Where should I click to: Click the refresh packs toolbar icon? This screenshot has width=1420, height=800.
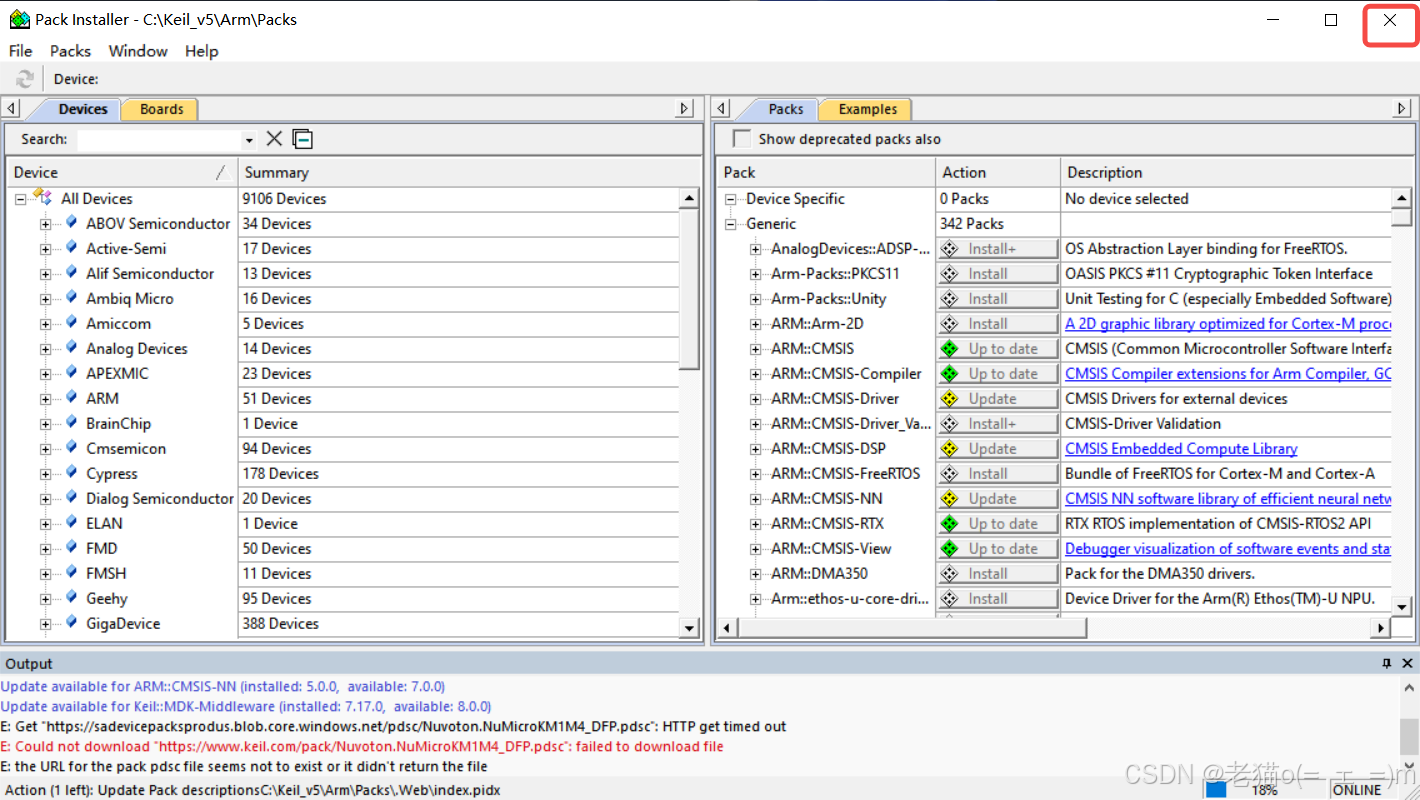pos(25,79)
